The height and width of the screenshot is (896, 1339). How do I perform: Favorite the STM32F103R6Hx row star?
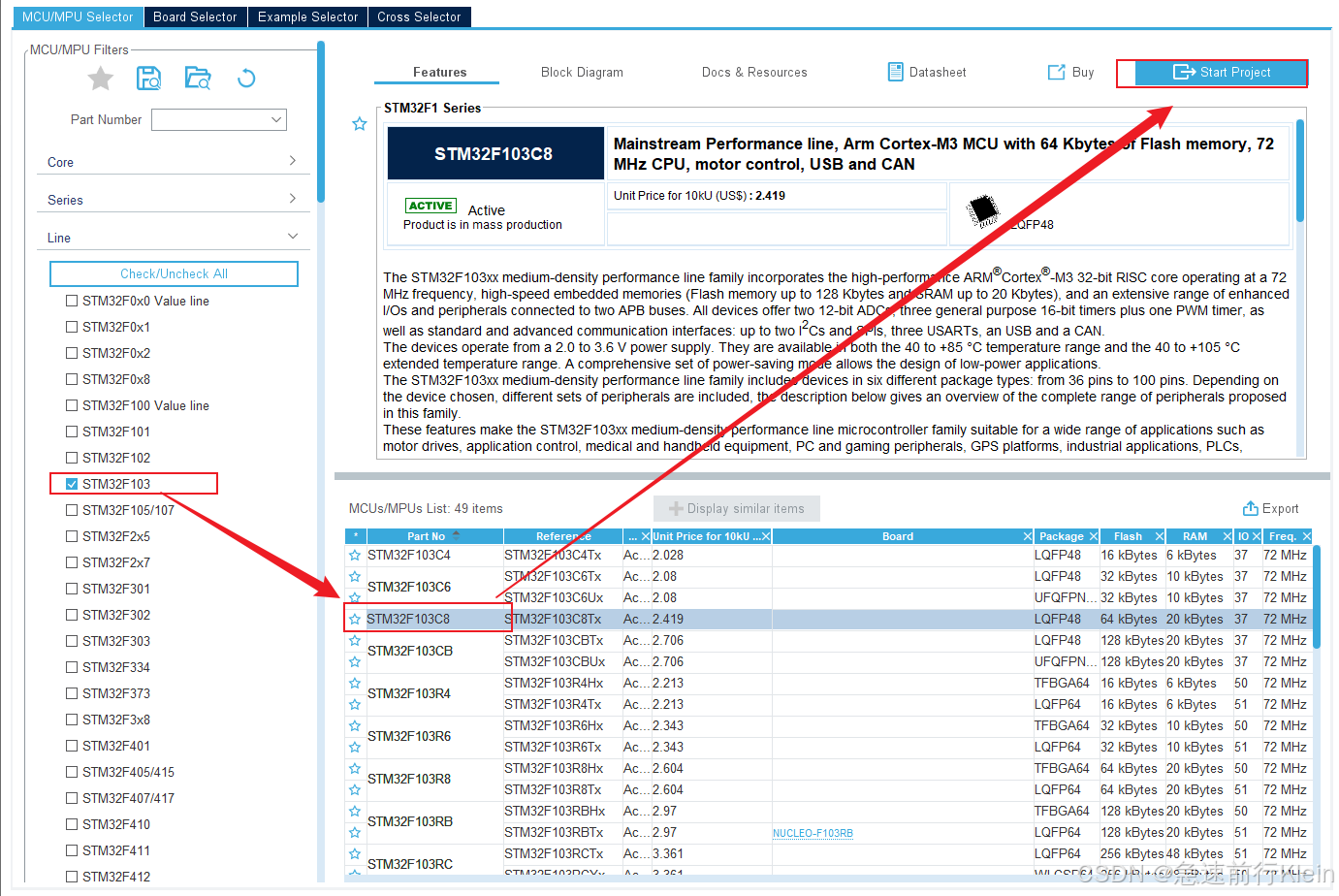355,726
